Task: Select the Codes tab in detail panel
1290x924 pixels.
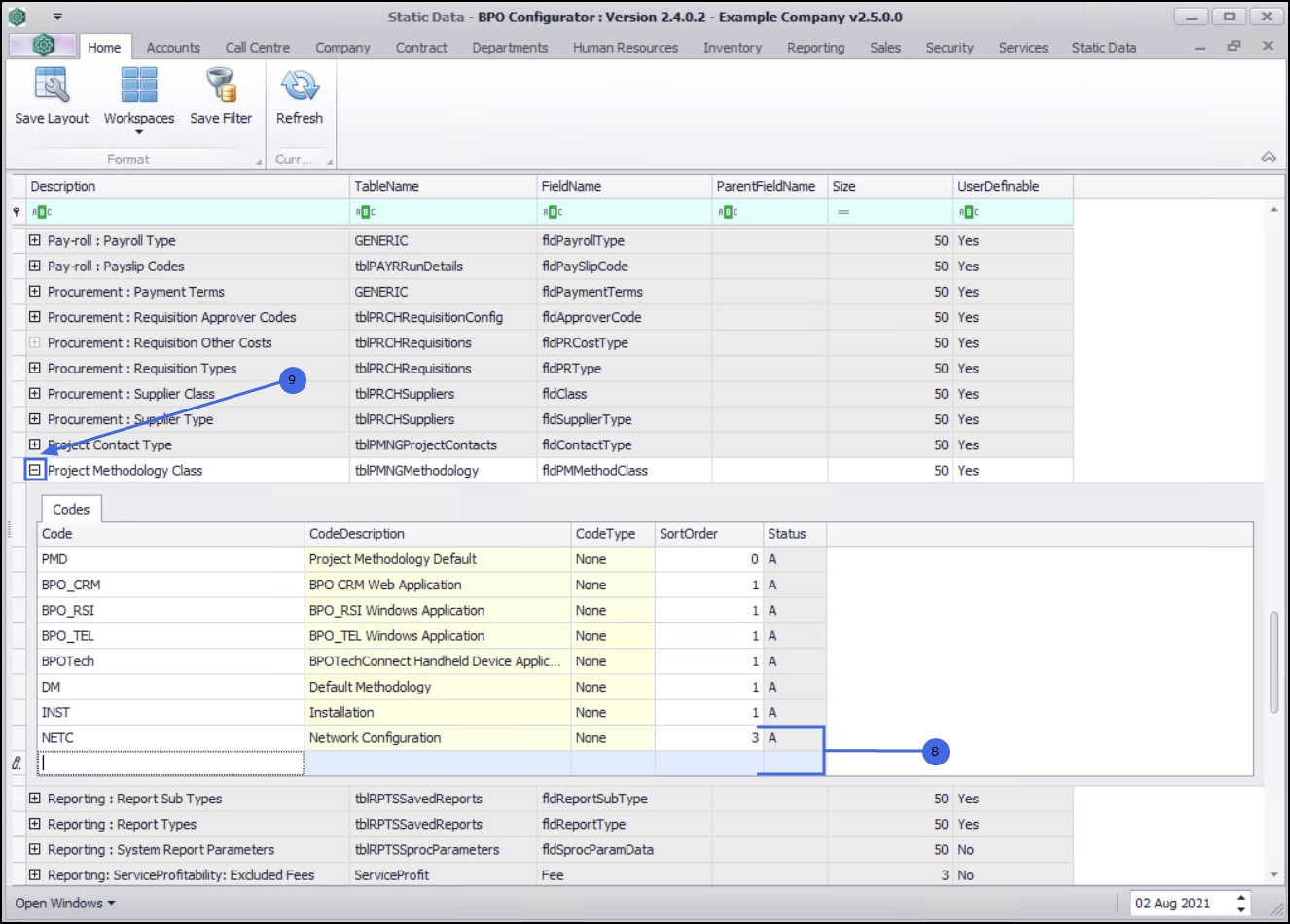Action: (x=71, y=509)
